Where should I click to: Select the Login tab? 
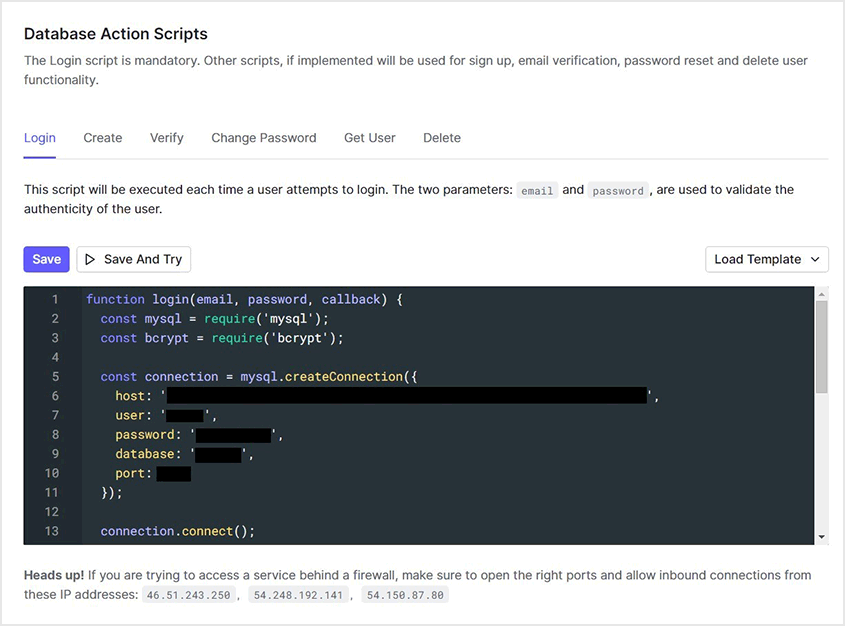40,138
